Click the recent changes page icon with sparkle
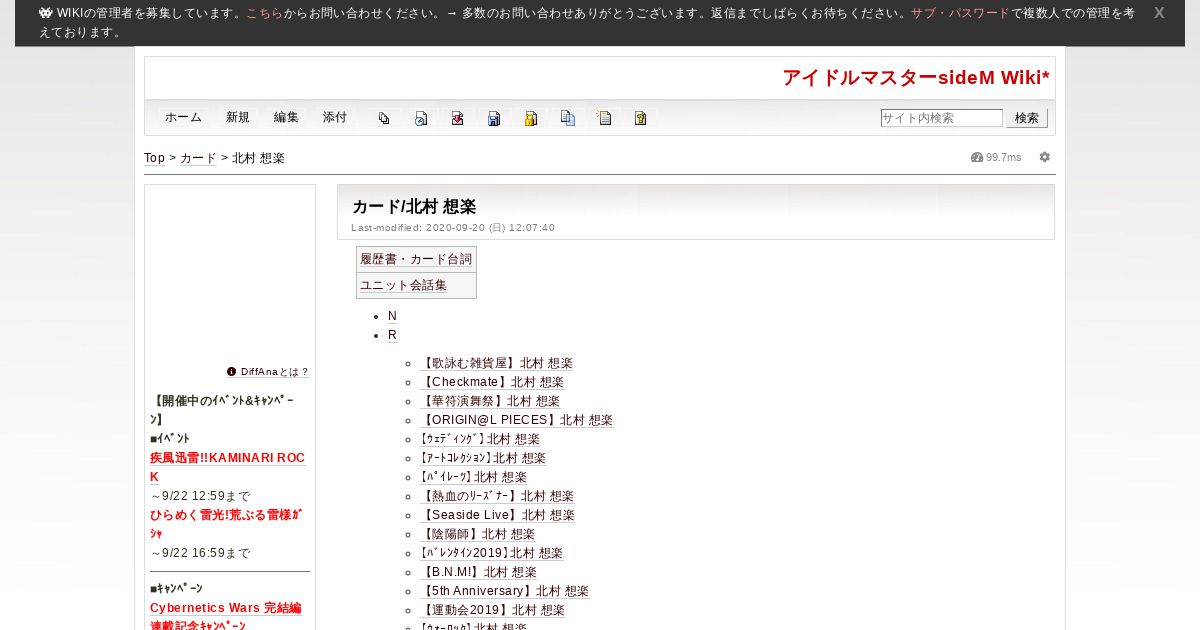The width and height of the screenshot is (1200, 630). tap(604, 118)
